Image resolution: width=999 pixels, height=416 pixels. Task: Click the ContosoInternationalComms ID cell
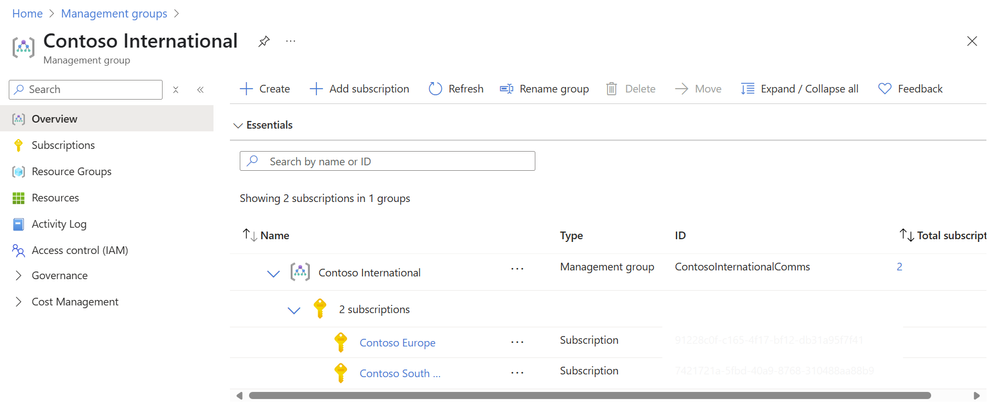tap(742, 267)
